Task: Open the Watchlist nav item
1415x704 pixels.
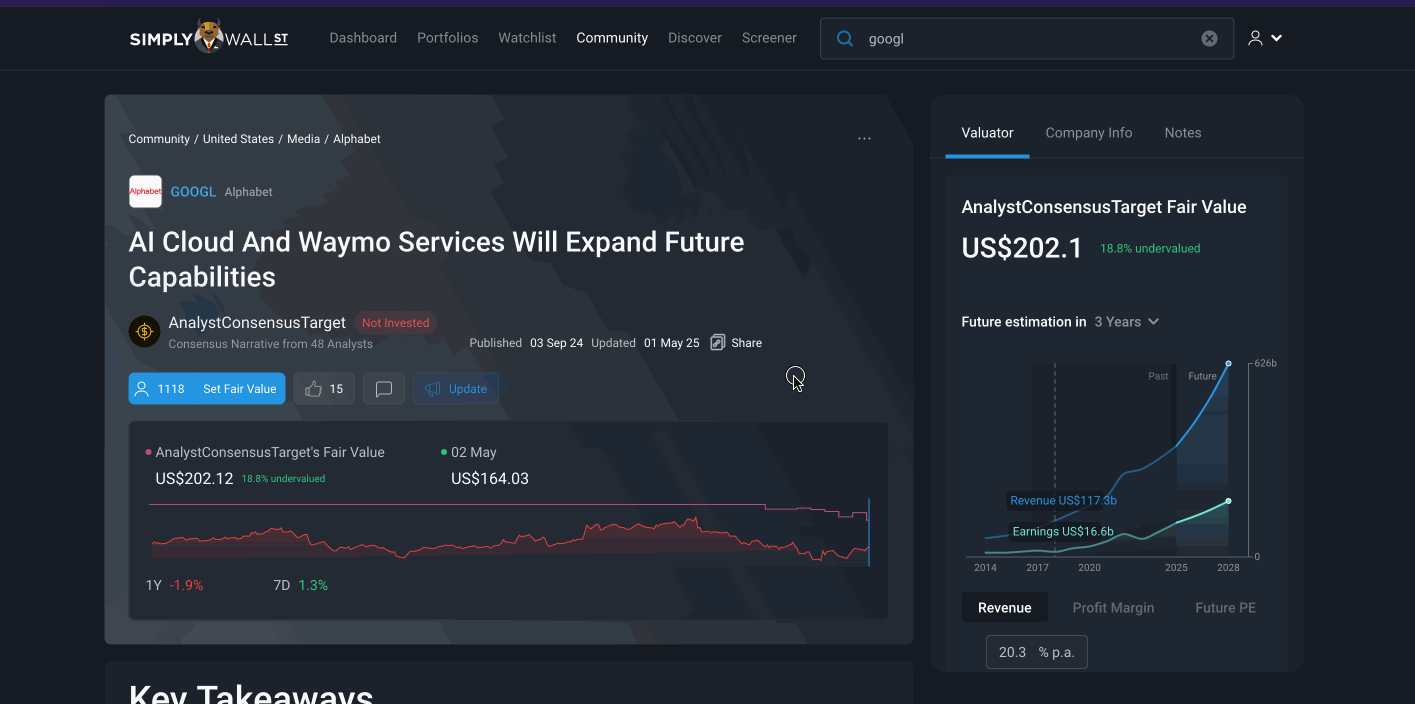Action: pos(527,38)
